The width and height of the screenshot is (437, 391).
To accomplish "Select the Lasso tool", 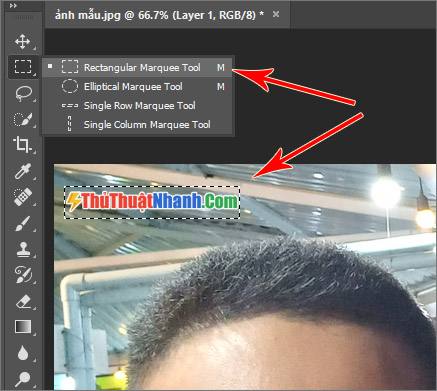I will coord(23,94).
